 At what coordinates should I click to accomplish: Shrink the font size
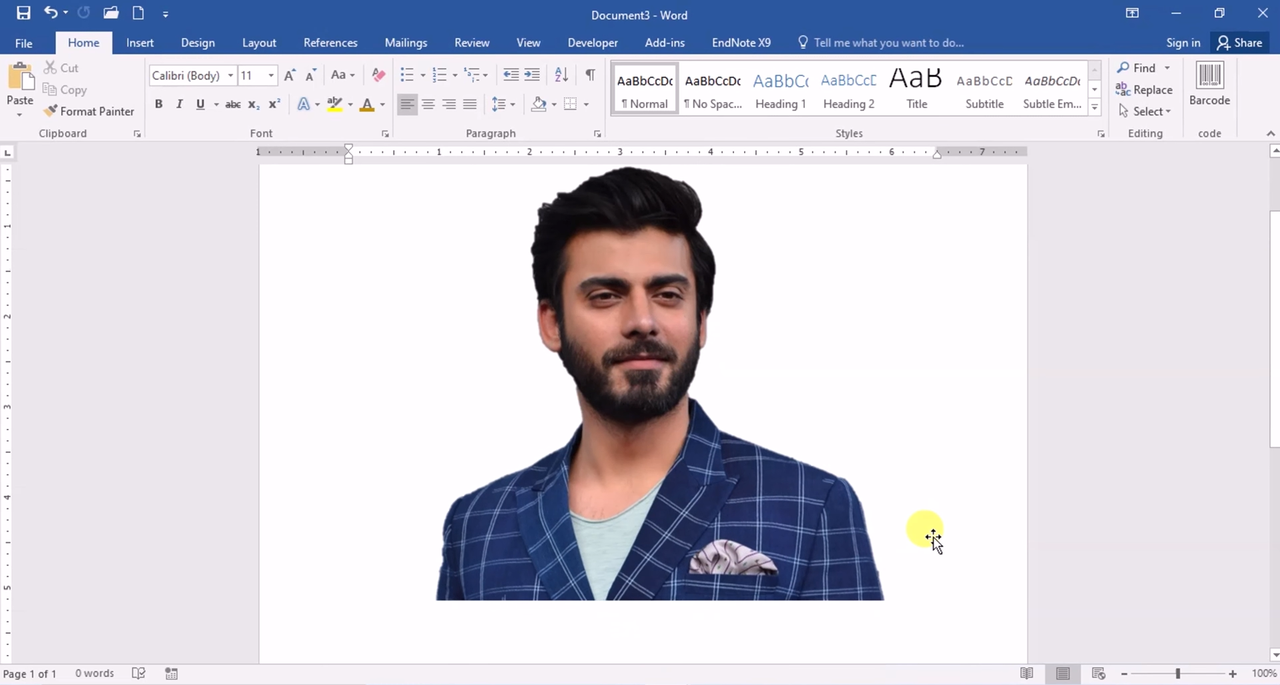[311, 75]
